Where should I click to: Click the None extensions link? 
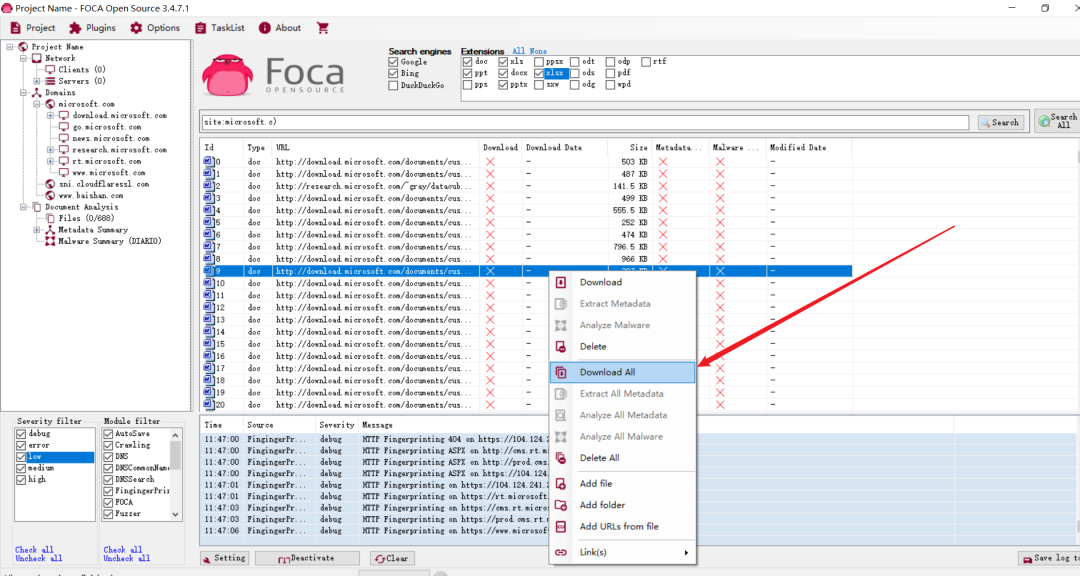pos(538,51)
